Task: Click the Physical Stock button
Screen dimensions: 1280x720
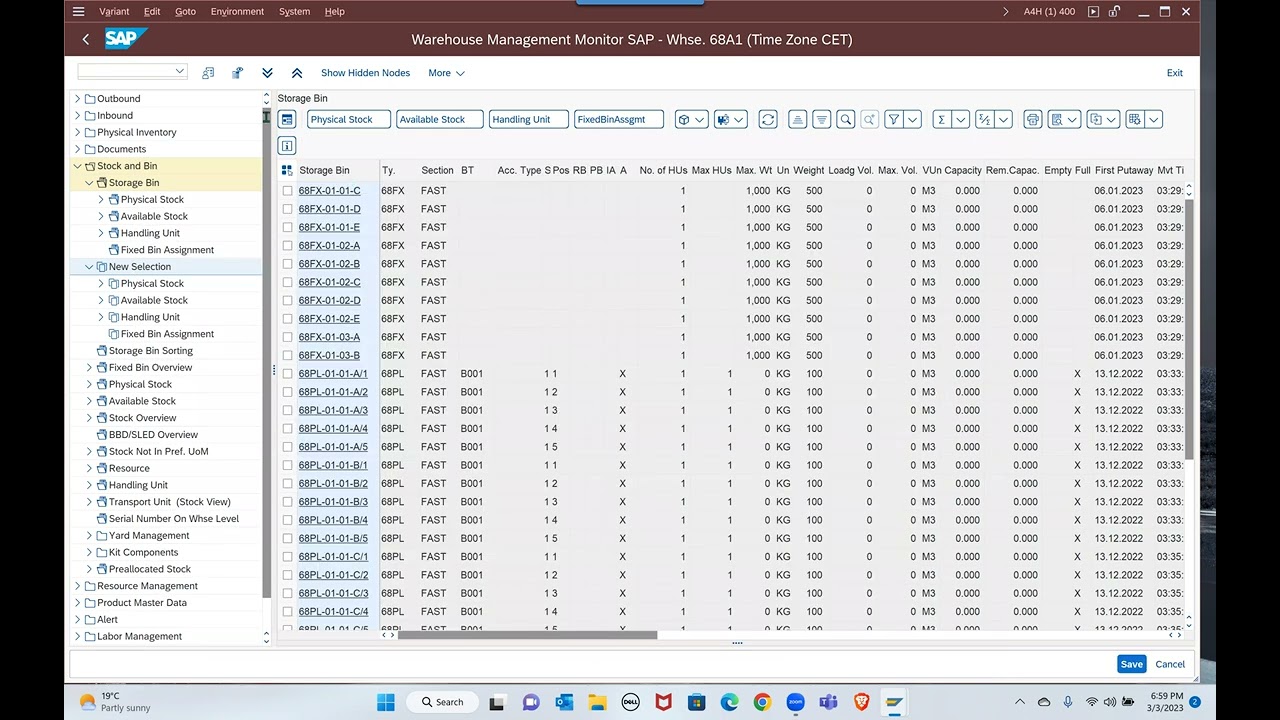Action: (x=348, y=119)
